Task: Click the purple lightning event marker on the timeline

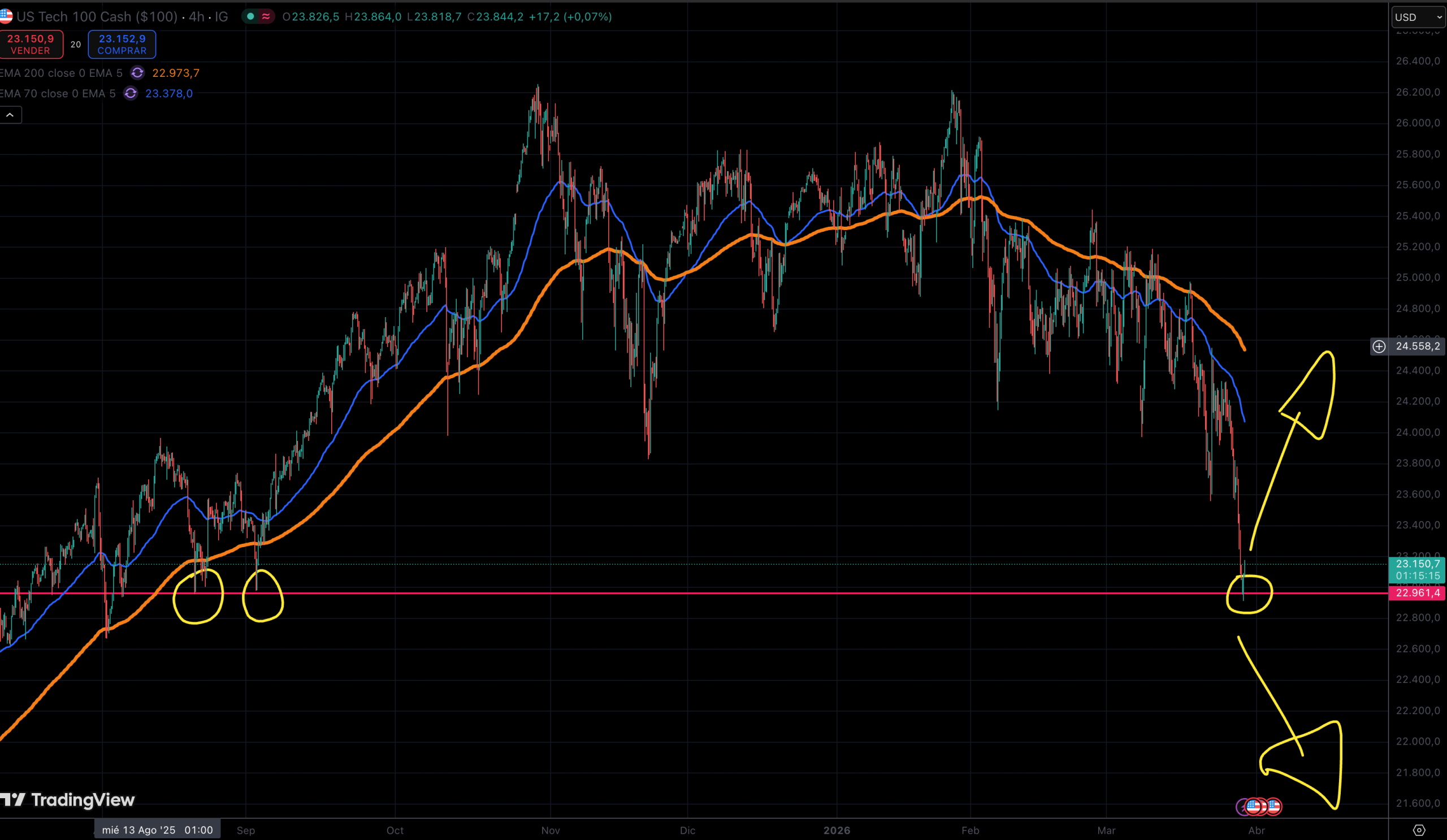Action: coord(1241,807)
